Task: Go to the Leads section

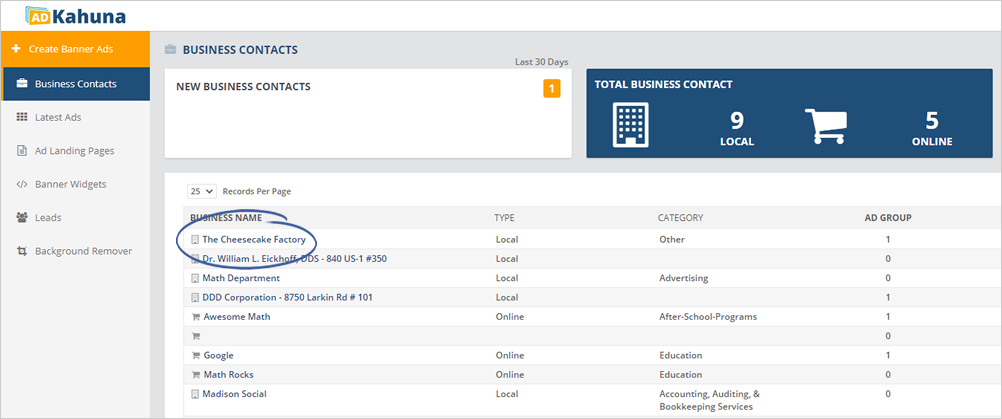Action: [x=49, y=217]
